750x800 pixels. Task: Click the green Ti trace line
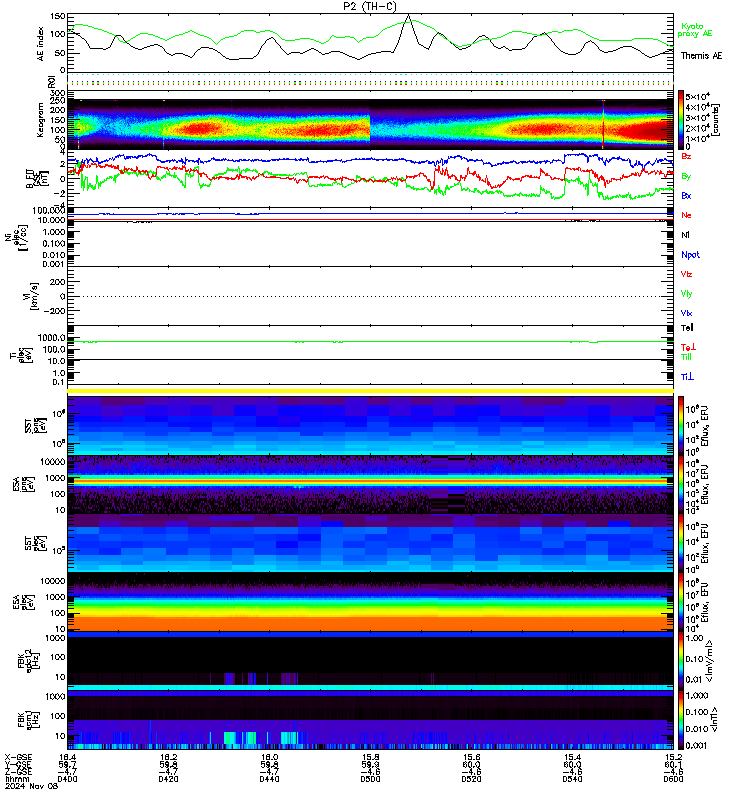(x=370, y=342)
